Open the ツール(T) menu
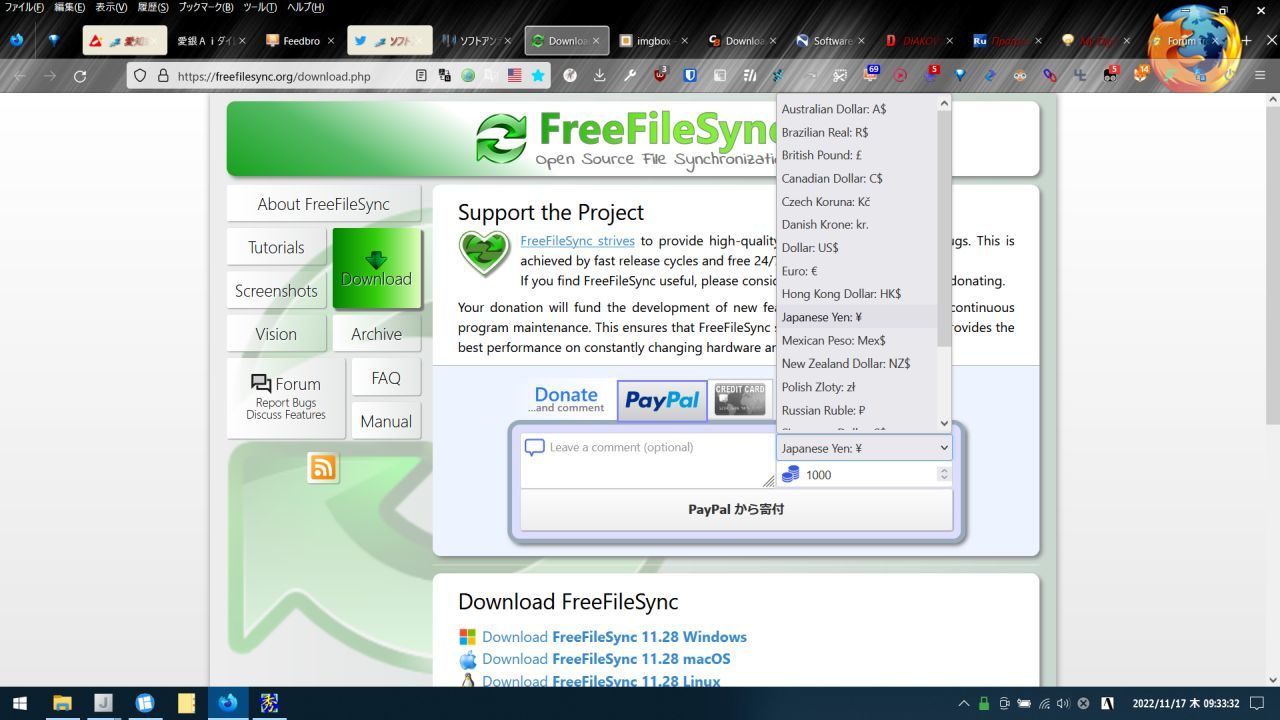Viewport: 1280px width, 720px height. 260,7
